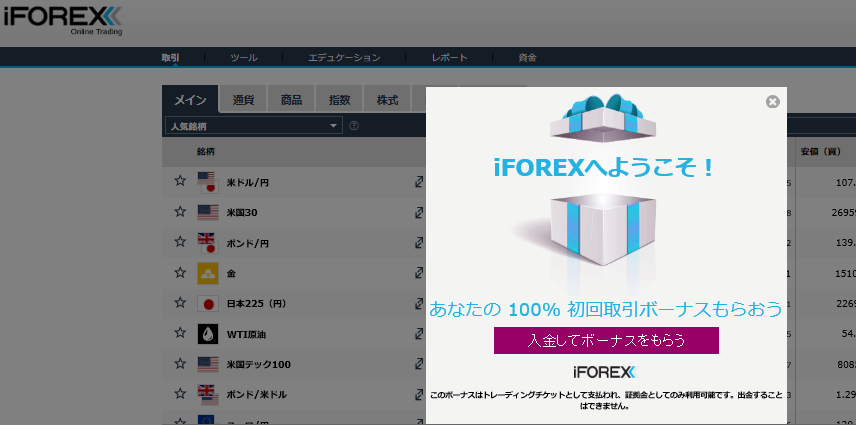Viewport: 856px width, 425px height.
Task: Click the gold bars icon for 金
Action: click(208, 273)
